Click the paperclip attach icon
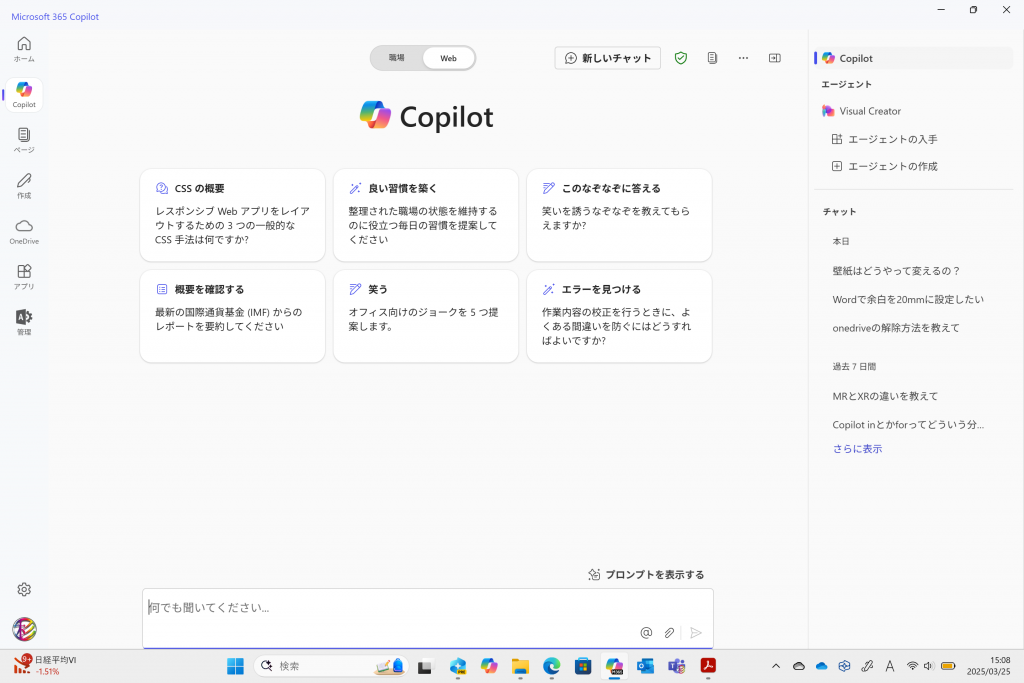The width and height of the screenshot is (1024, 683). [x=669, y=632]
